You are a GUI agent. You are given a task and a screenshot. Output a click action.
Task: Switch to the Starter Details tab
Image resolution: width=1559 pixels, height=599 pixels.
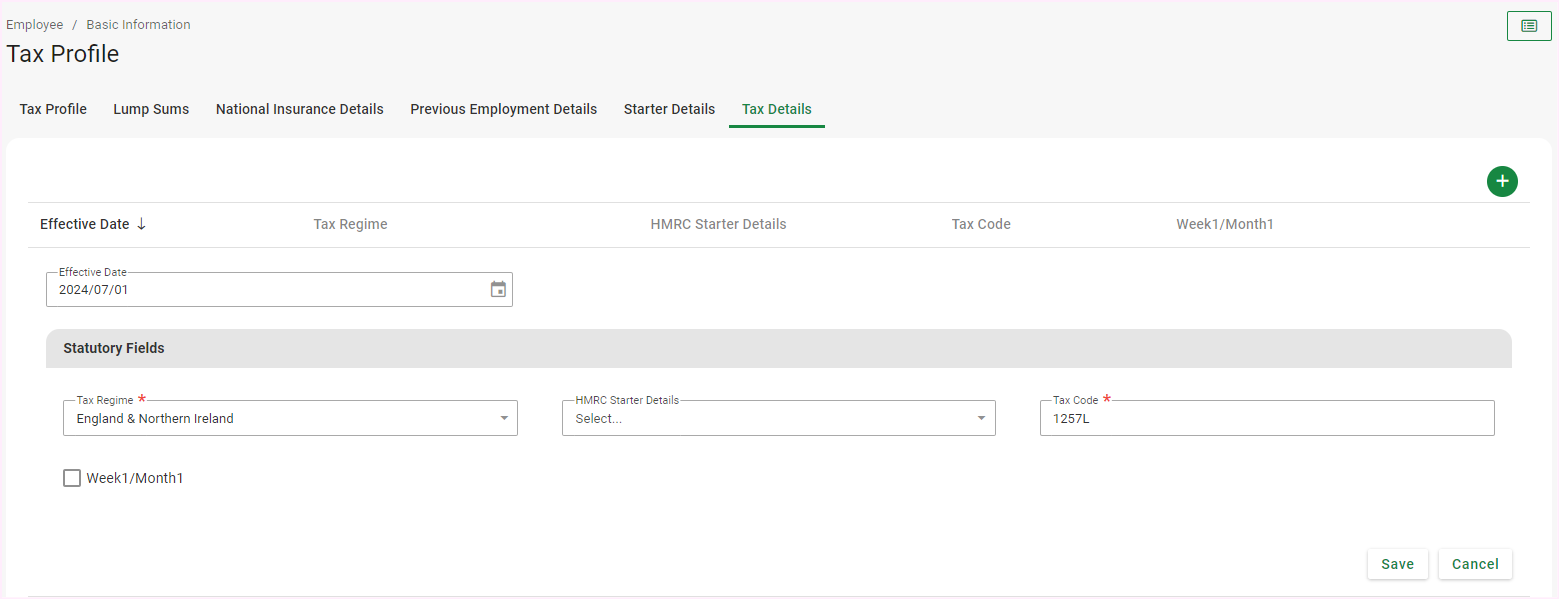coord(669,109)
